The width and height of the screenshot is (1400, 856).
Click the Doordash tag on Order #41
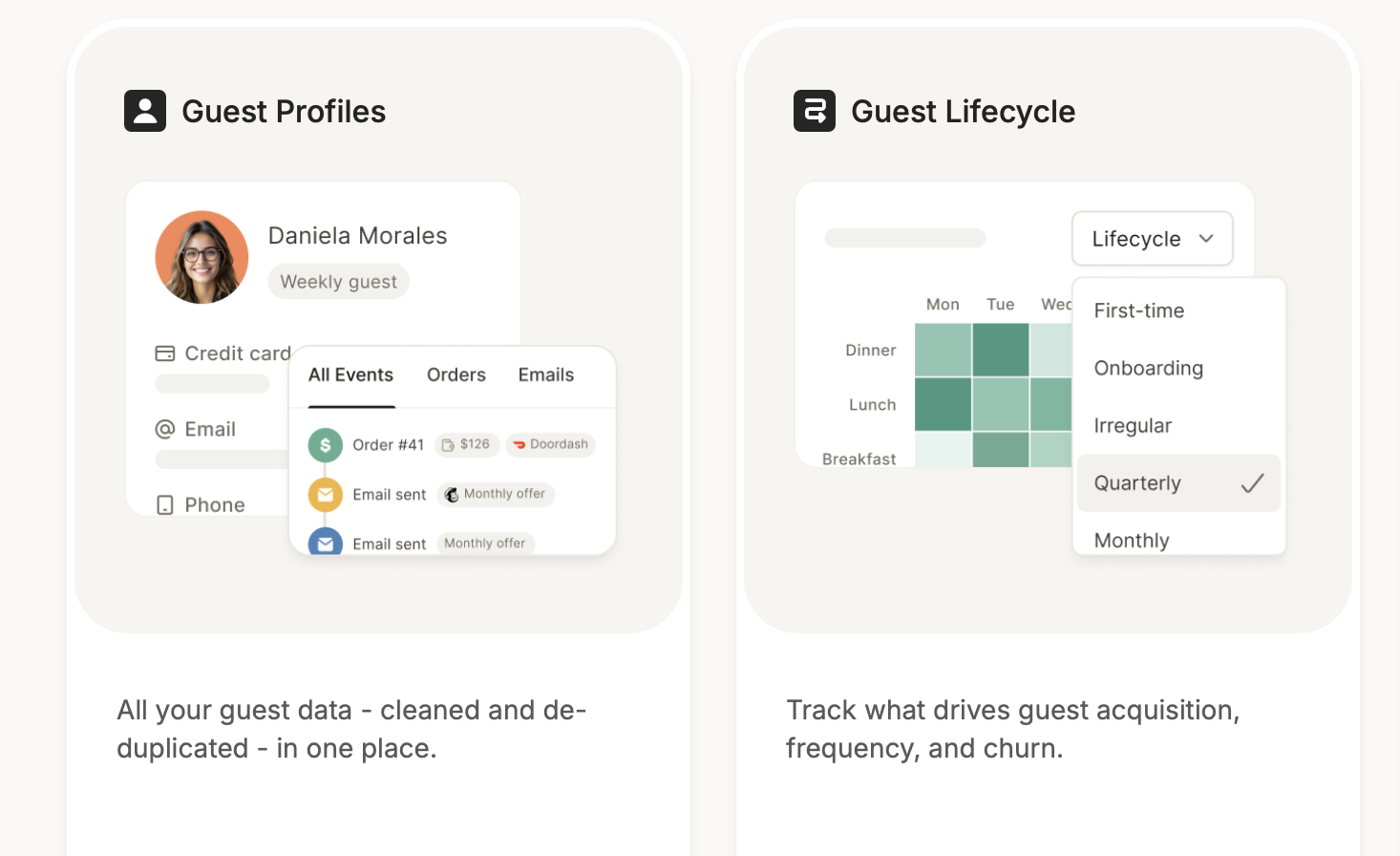click(x=551, y=444)
